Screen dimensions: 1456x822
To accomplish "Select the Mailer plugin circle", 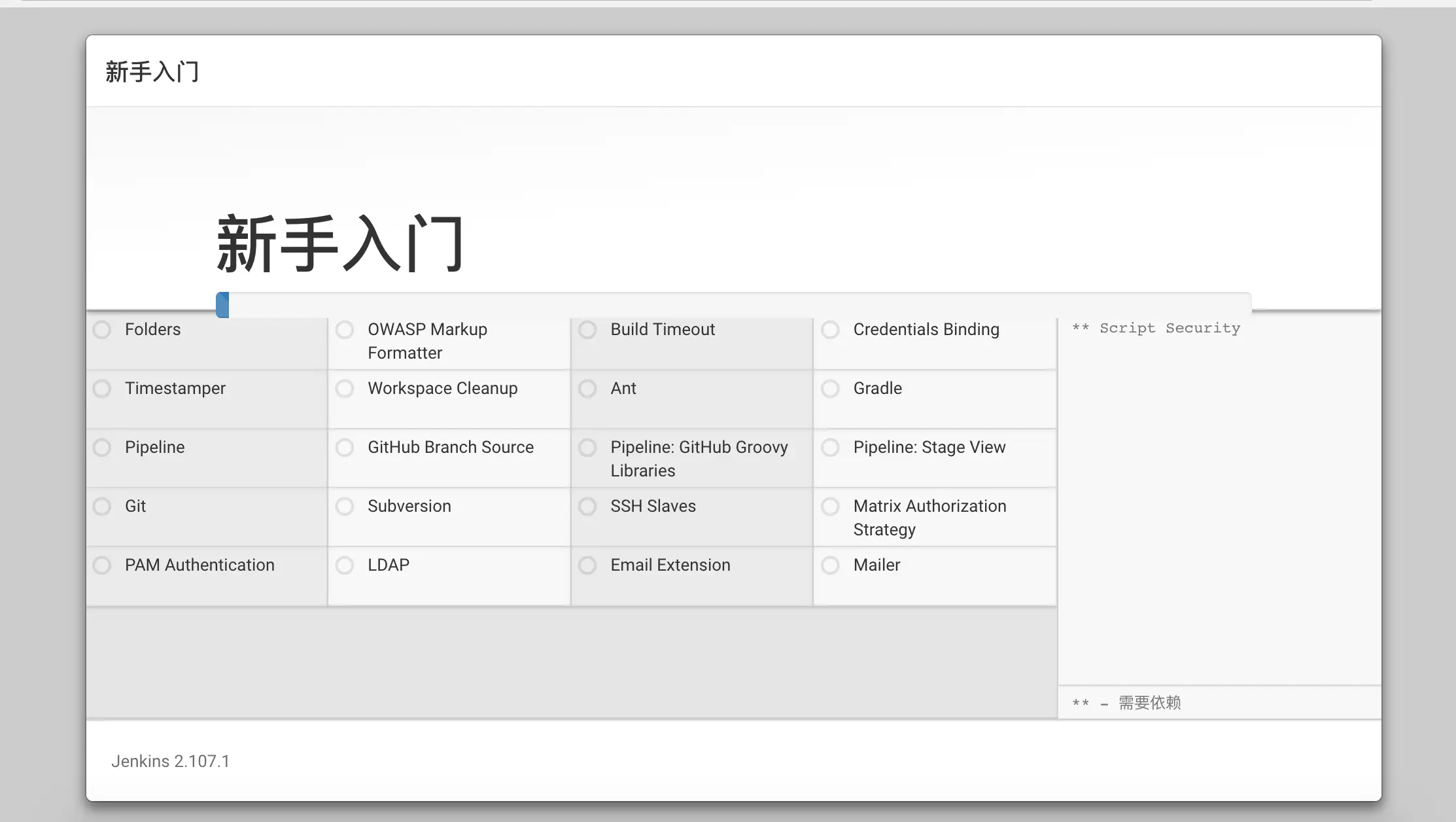I will click(x=830, y=565).
